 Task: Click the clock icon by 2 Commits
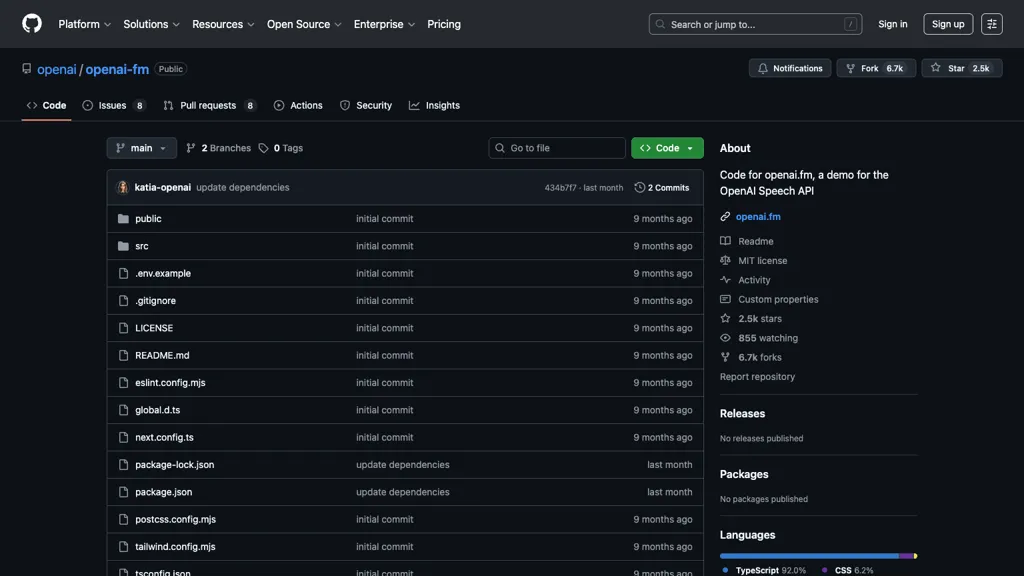pos(639,187)
